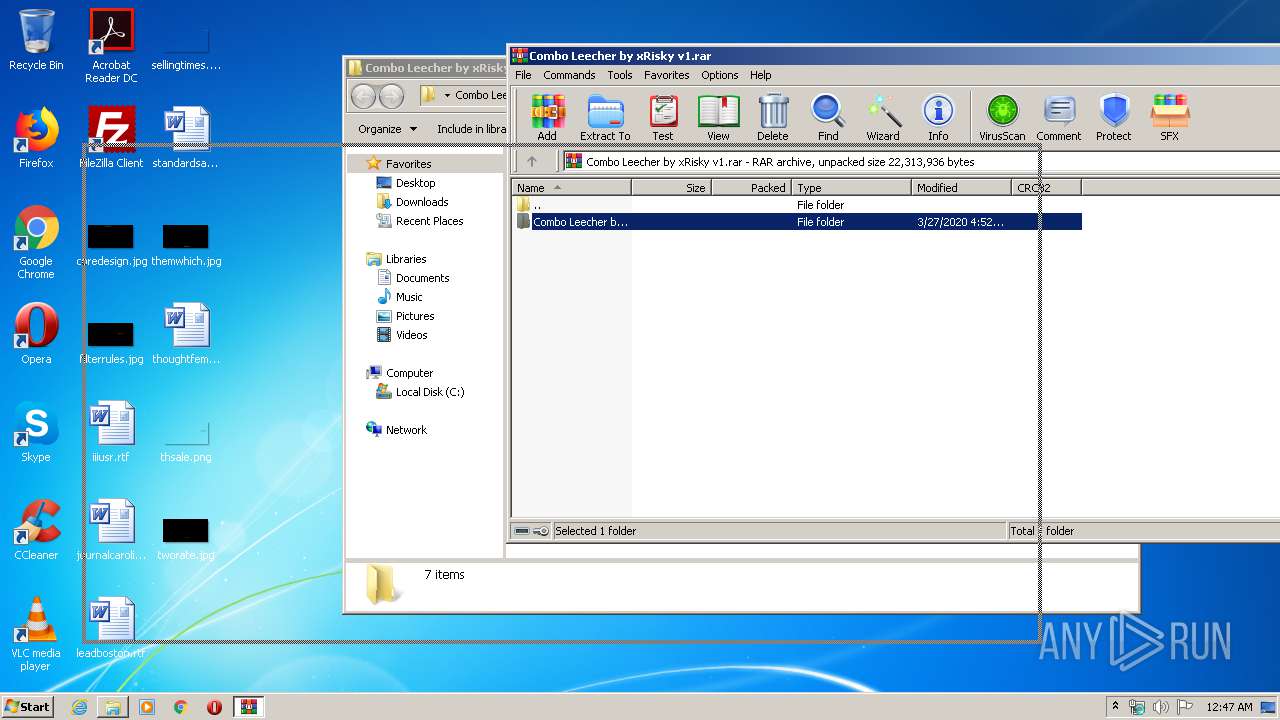
Task: Add a Comment to archive
Action: 1059,117
